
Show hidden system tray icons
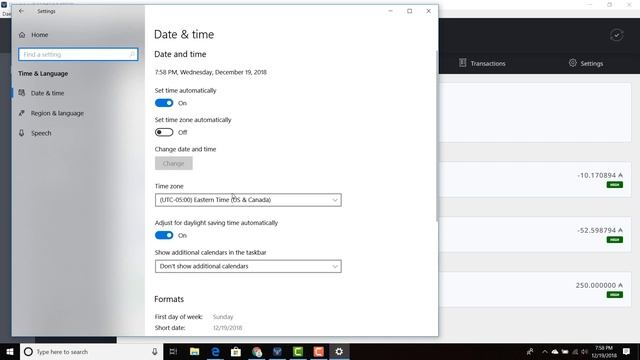(x=544, y=351)
